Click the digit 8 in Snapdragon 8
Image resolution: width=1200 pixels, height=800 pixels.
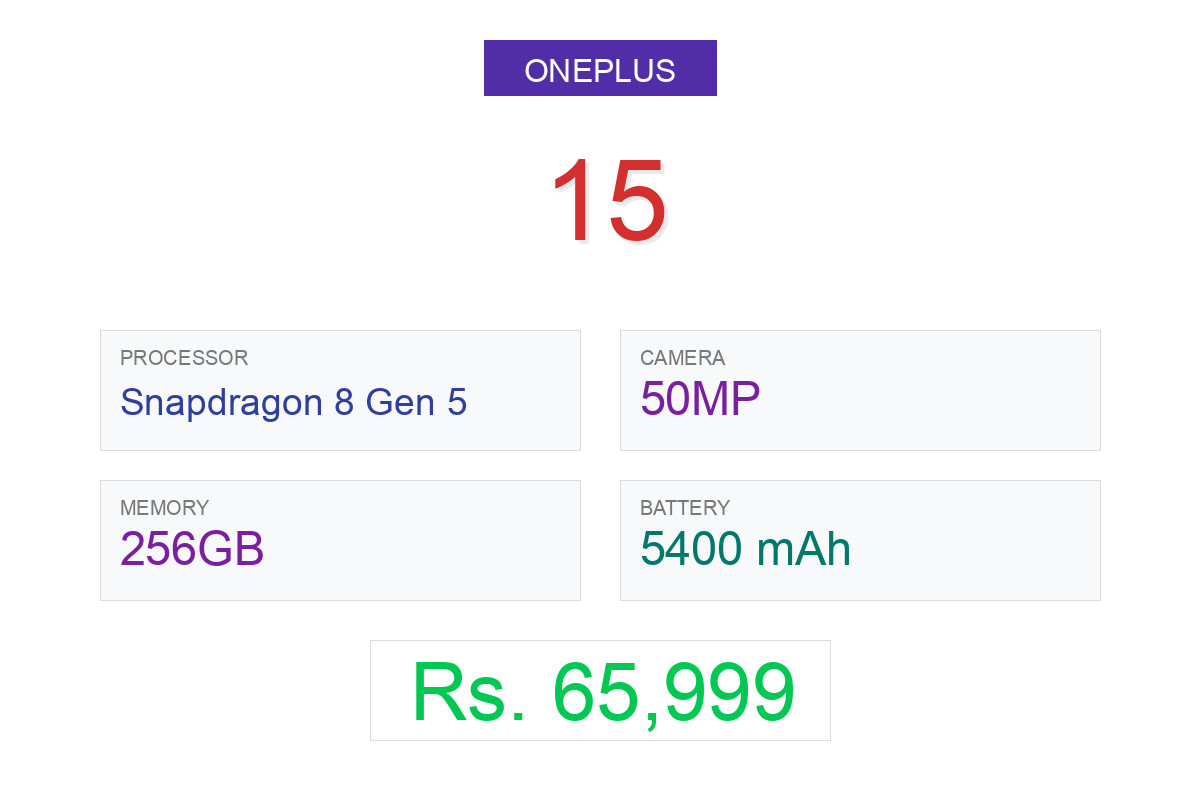tap(344, 402)
